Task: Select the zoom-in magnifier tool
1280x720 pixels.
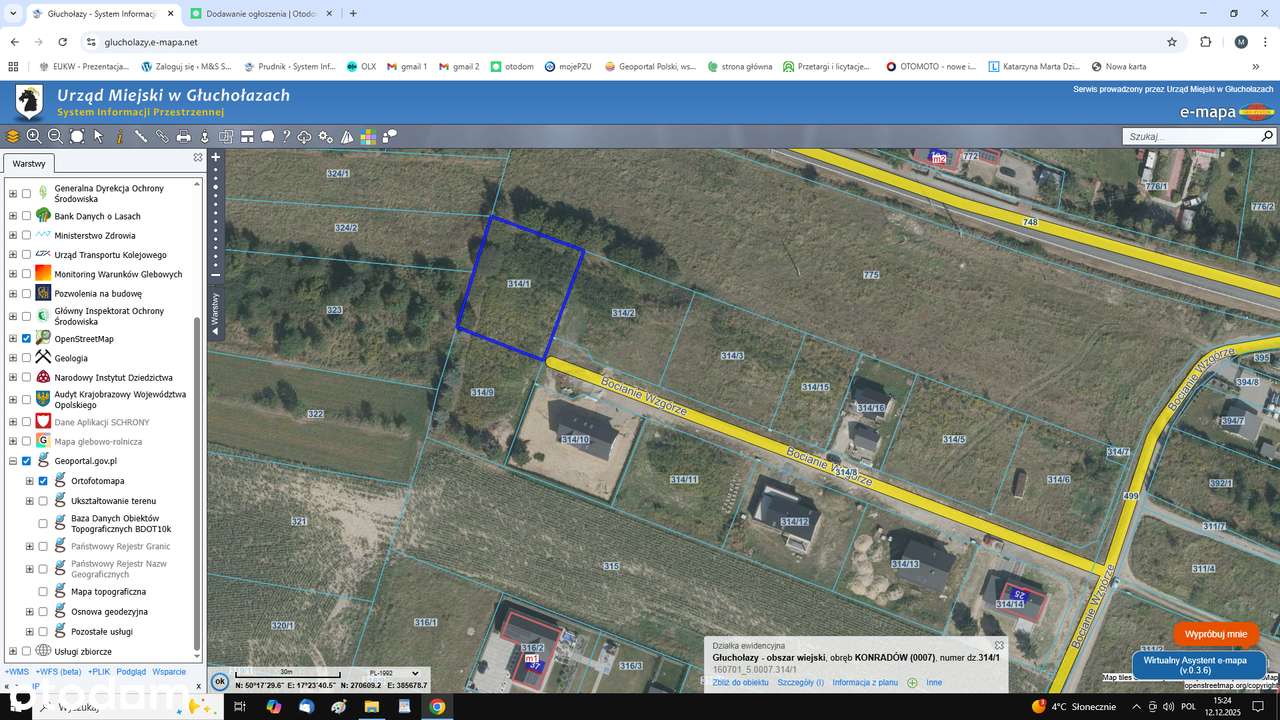Action: coord(33,136)
